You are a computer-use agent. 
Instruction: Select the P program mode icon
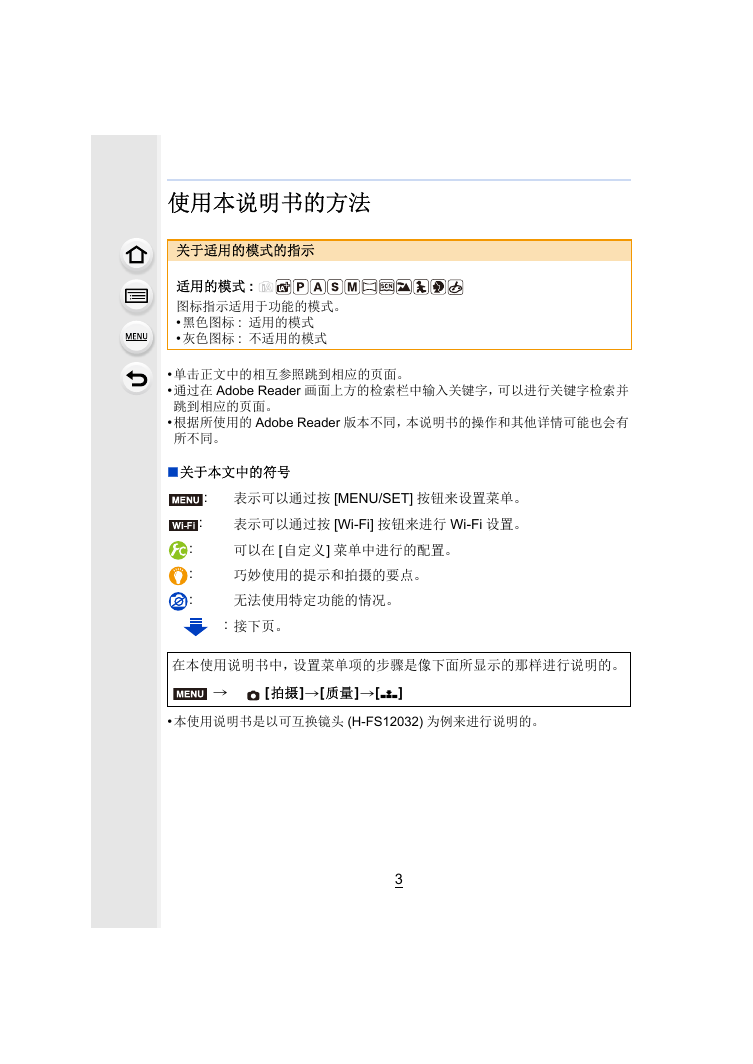pyautogui.click(x=301, y=287)
